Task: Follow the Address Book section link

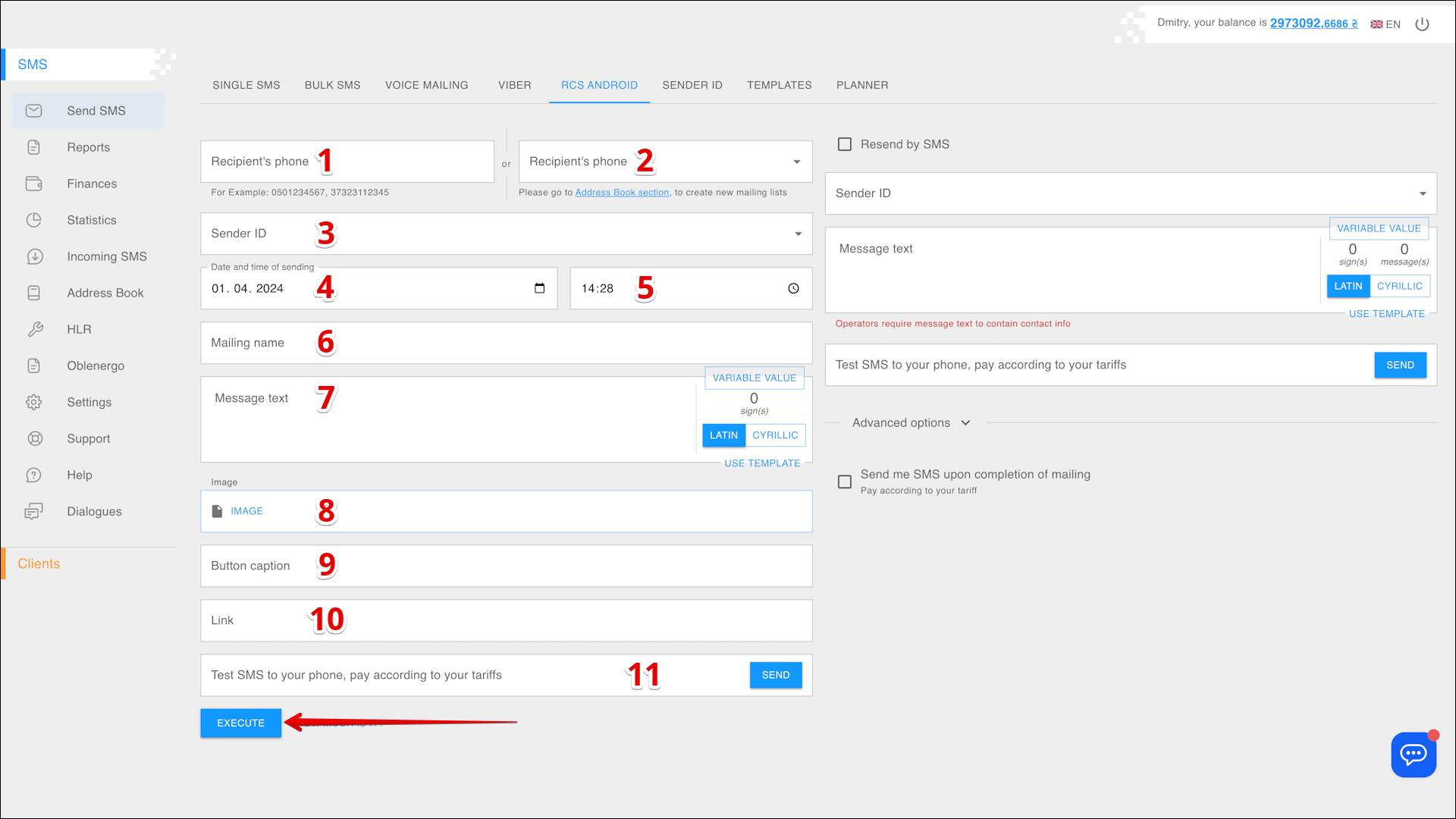Action: pos(622,193)
